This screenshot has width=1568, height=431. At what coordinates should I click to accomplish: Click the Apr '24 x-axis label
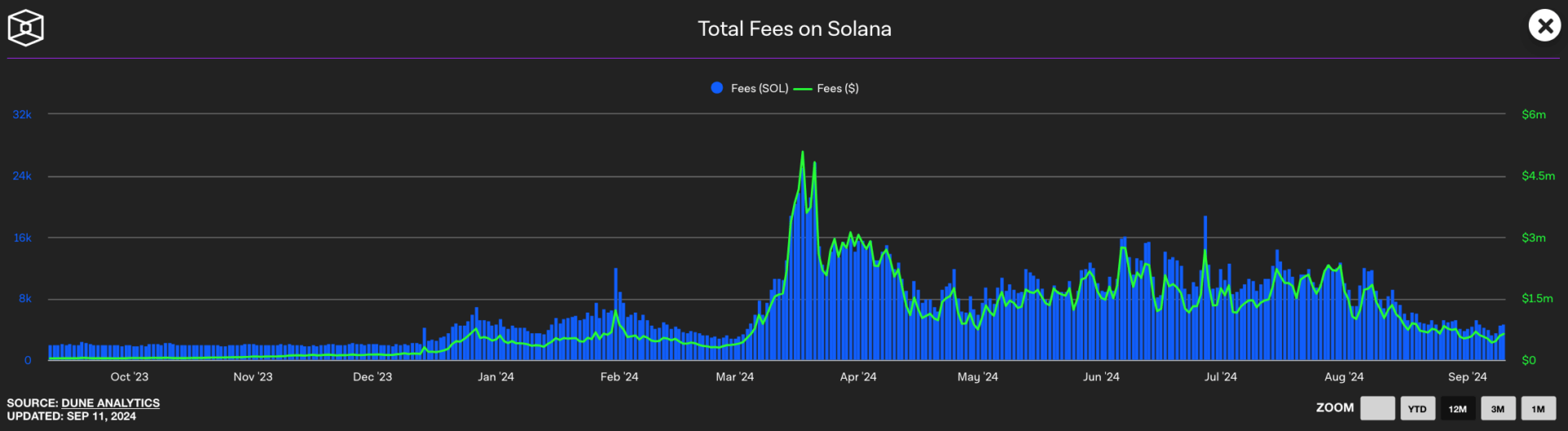[x=857, y=377]
